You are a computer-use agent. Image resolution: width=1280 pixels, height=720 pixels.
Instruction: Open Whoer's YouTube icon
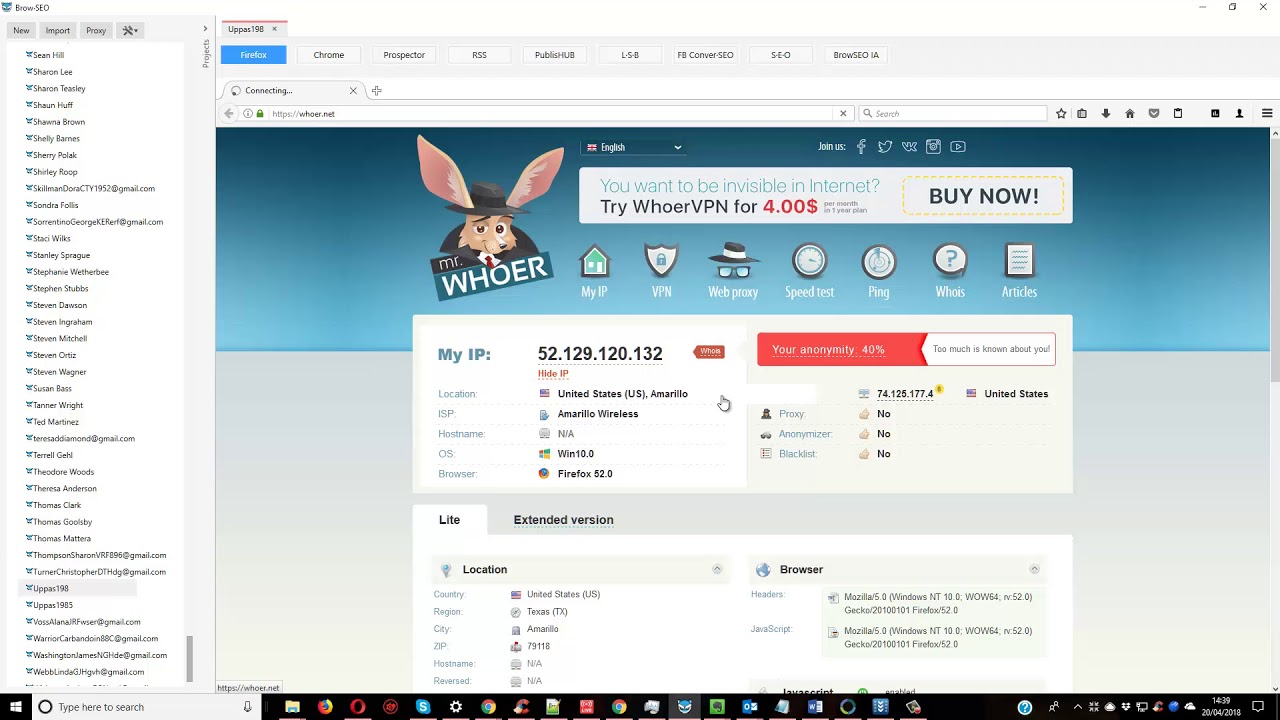click(x=958, y=147)
